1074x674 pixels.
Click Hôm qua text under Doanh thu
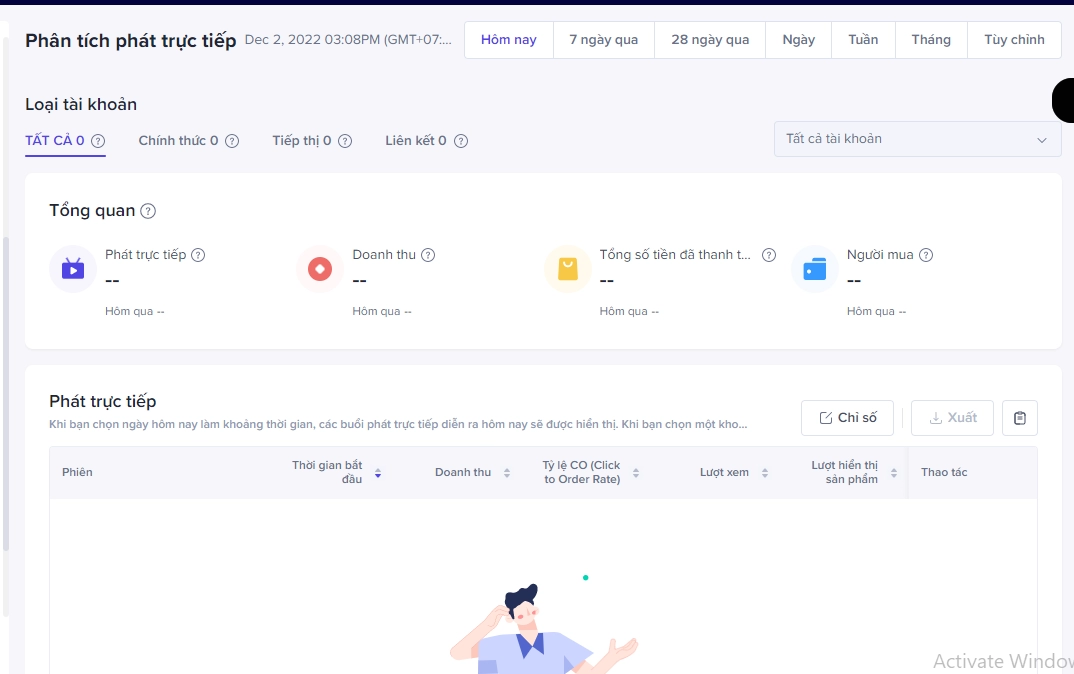[x=382, y=312]
